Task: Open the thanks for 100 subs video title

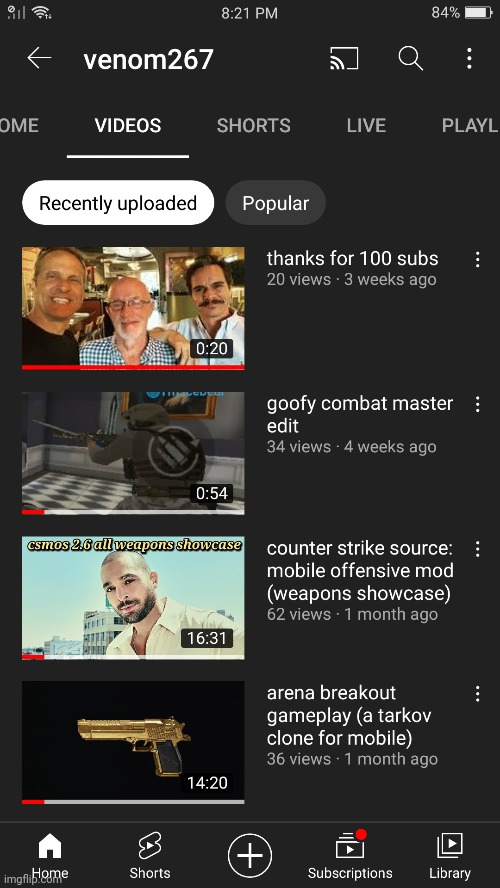Action: tap(352, 258)
